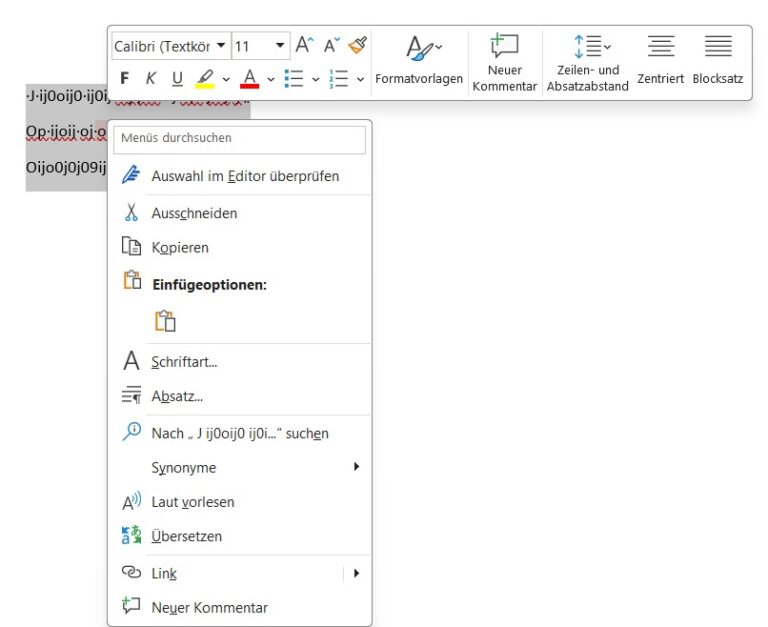Toggle Underline (U) formatting
This screenshot has width=768, height=627.
pyautogui.click(x=177, y=78)
